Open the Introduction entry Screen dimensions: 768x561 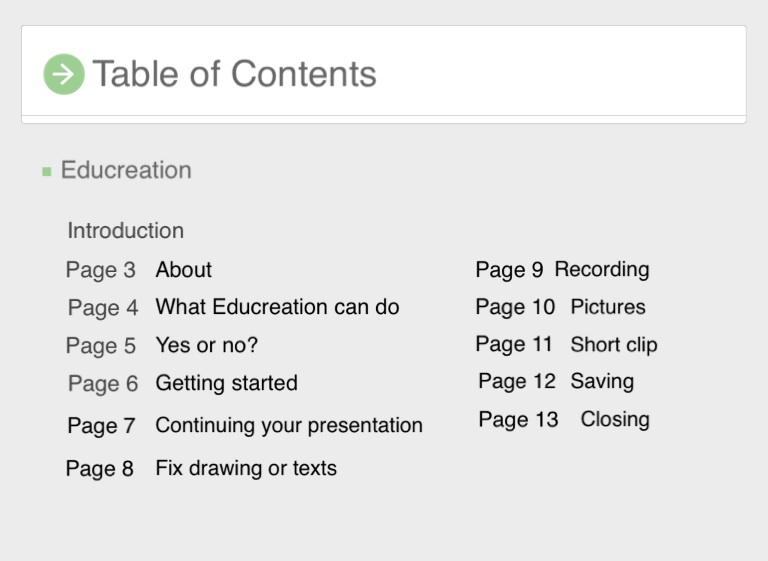point(125,231)
